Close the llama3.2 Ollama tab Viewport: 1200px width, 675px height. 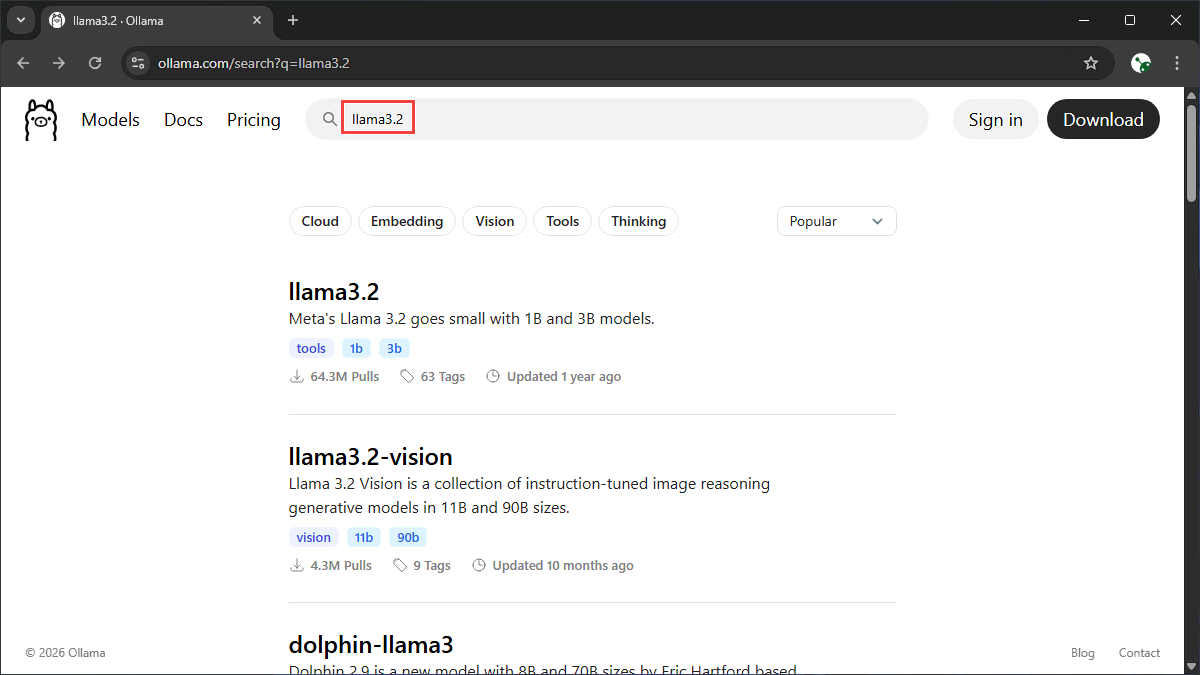click(257, 20)
